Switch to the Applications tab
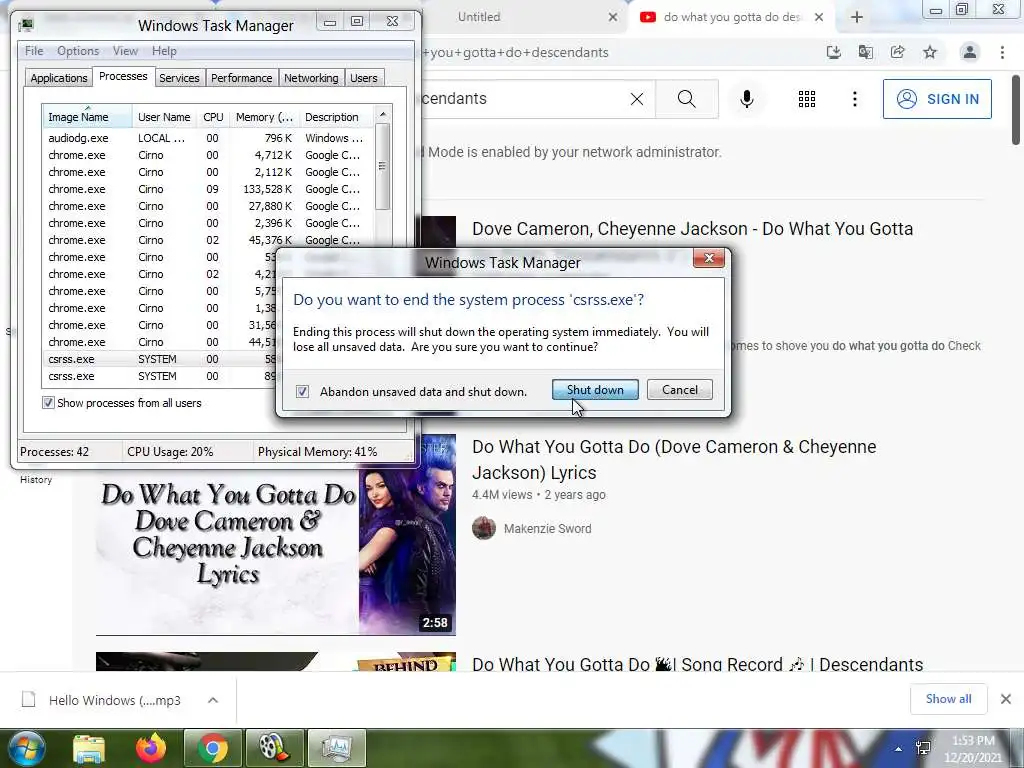Screen dimensions: 1024x768 pos(59,78)
